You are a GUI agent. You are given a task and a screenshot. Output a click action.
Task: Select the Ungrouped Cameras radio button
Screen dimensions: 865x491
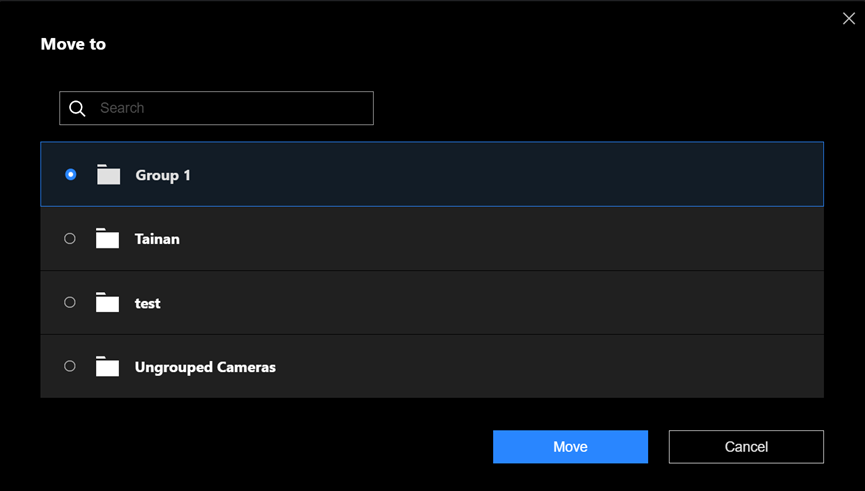click(x=70, y=367)
